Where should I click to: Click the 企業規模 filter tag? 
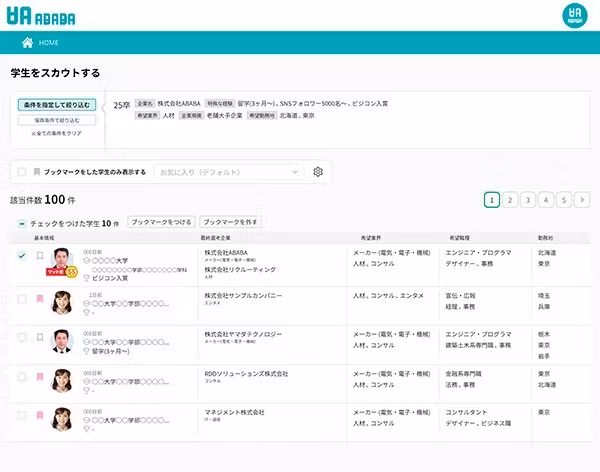[x=191, y=116]
